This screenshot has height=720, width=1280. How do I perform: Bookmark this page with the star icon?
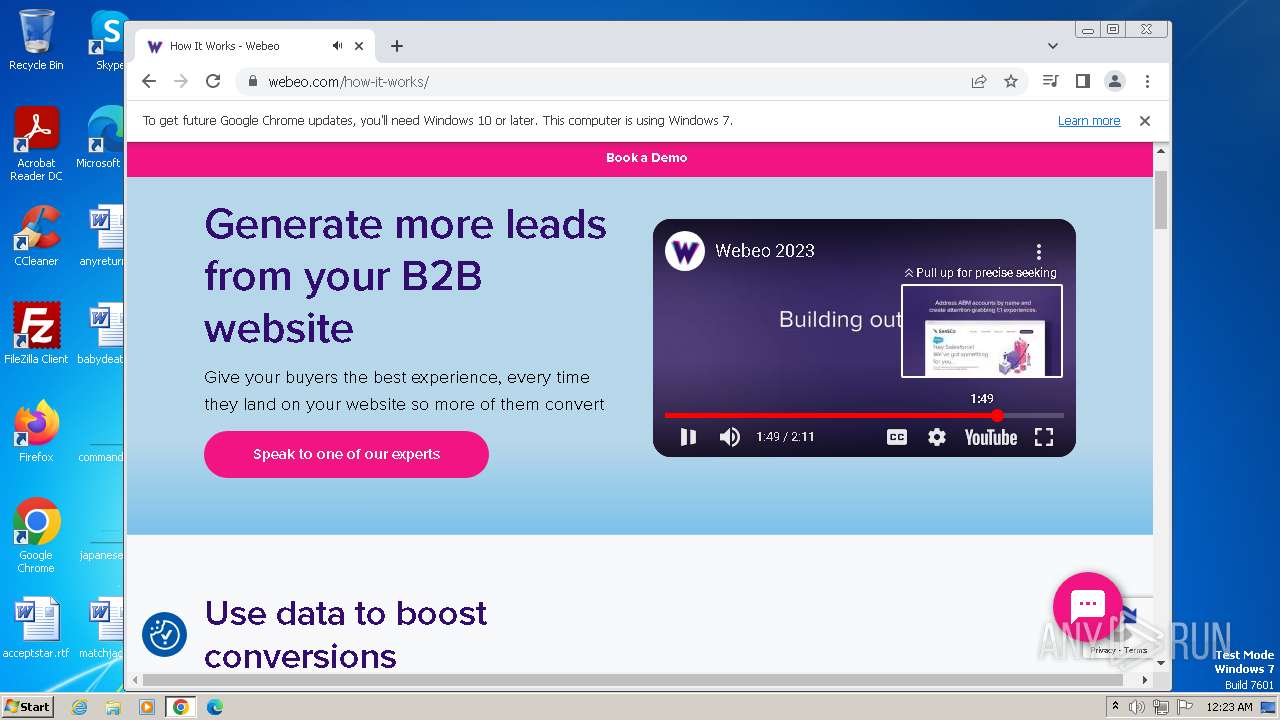tap(1011, 82)
